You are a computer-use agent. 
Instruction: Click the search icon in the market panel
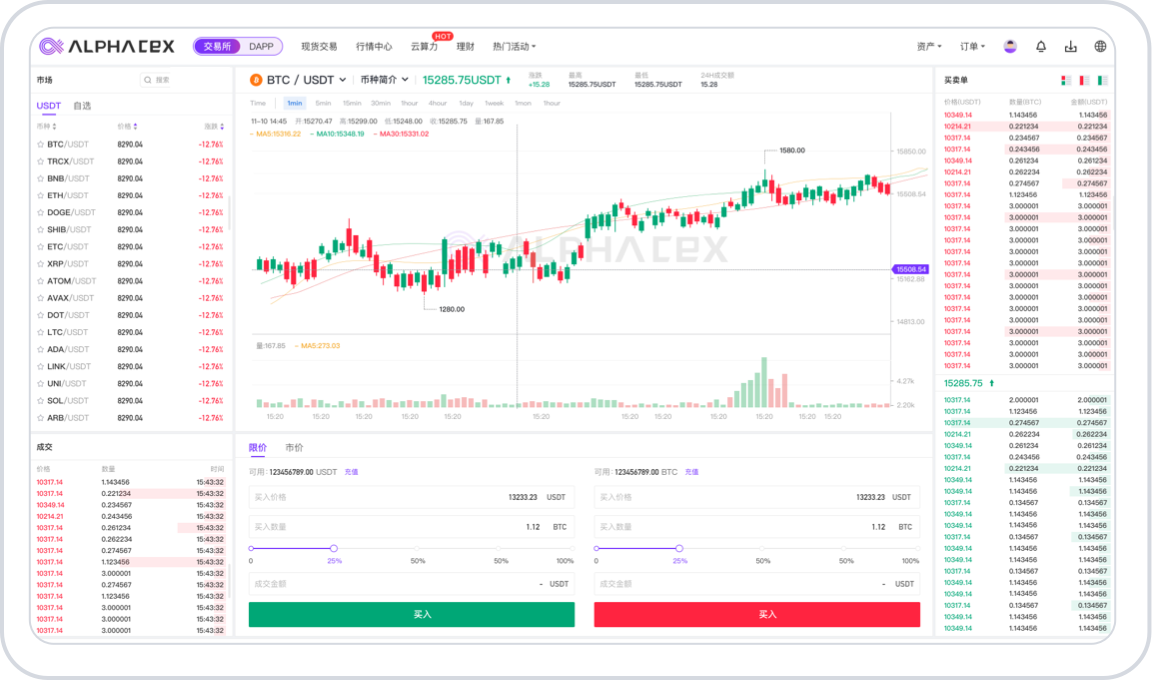148,79
